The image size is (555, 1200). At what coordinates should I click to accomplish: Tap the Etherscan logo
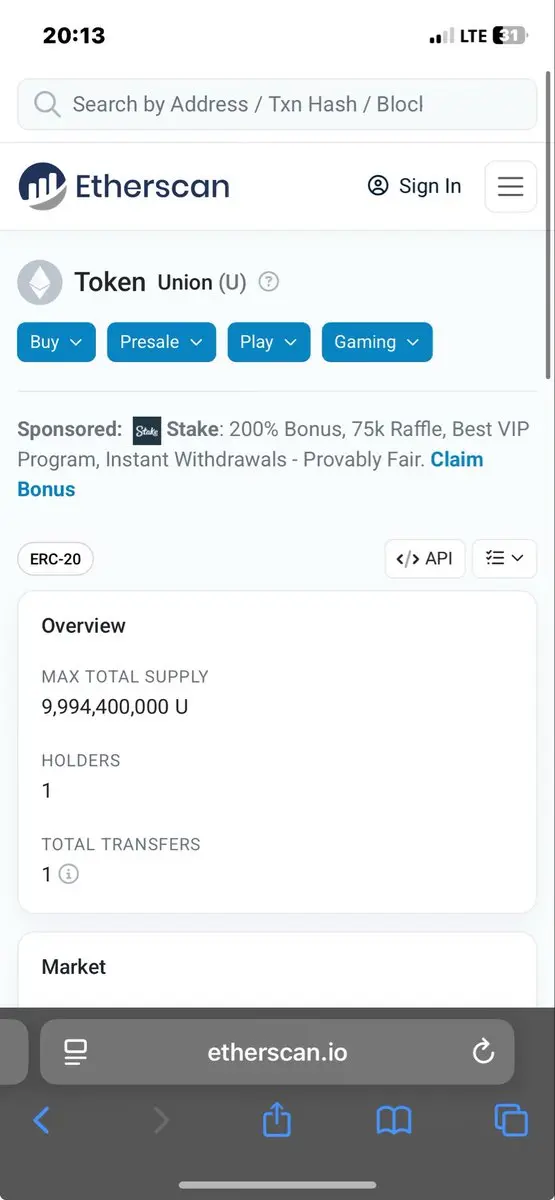(124, 186)
